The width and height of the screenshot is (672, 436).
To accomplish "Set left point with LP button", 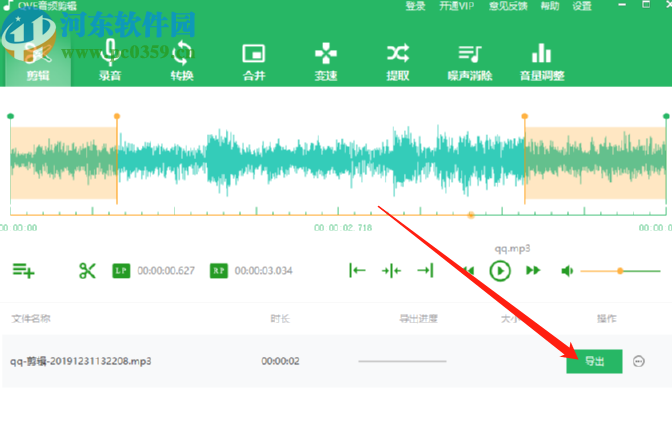I will click(x=121, y=271).
